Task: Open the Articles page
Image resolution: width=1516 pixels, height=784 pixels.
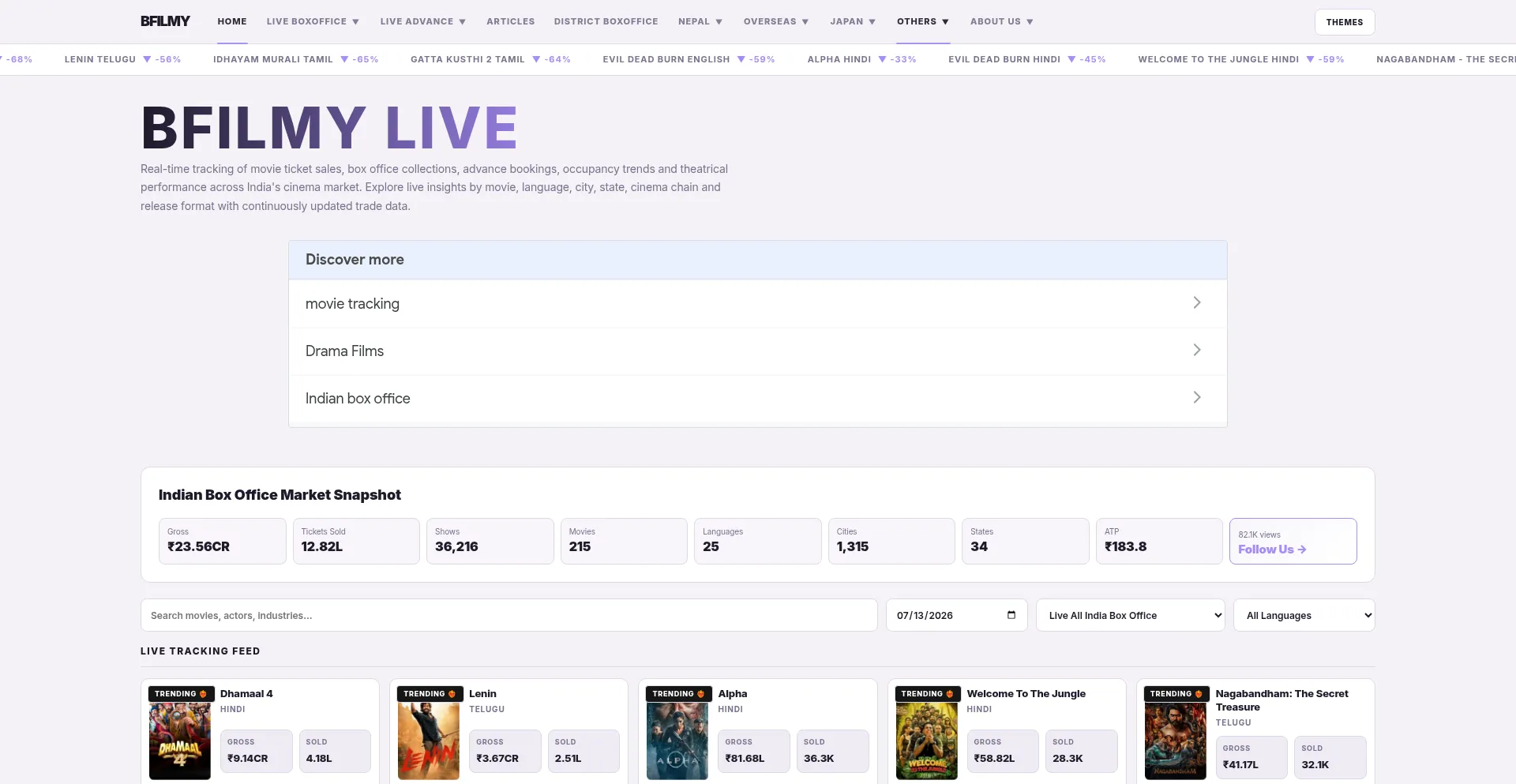Action: [x=510, y=21]
